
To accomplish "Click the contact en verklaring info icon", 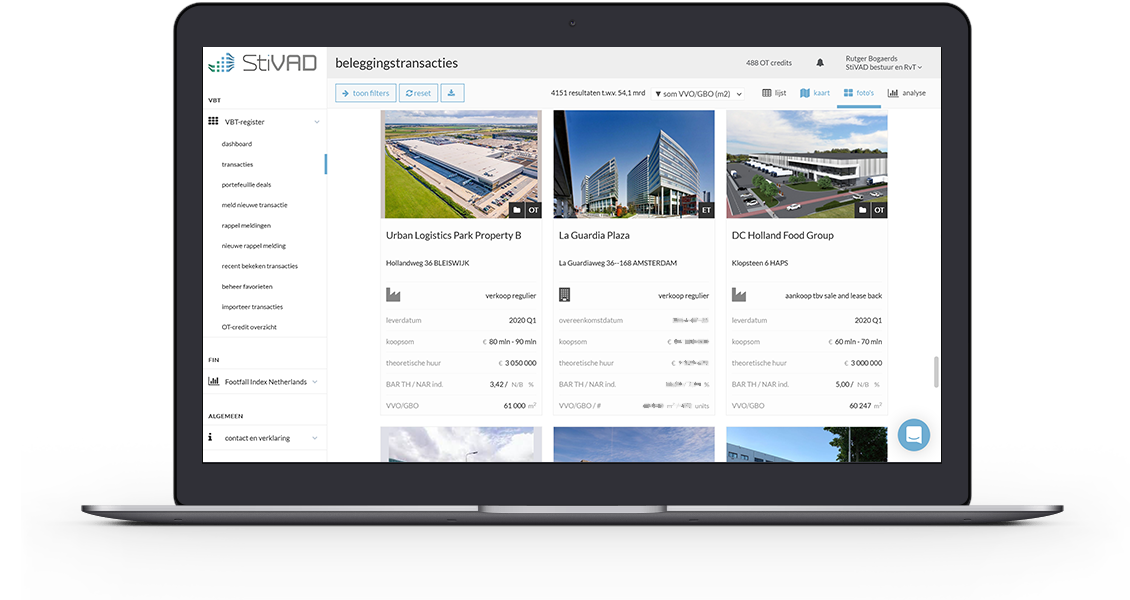I will tap(210, 437).
